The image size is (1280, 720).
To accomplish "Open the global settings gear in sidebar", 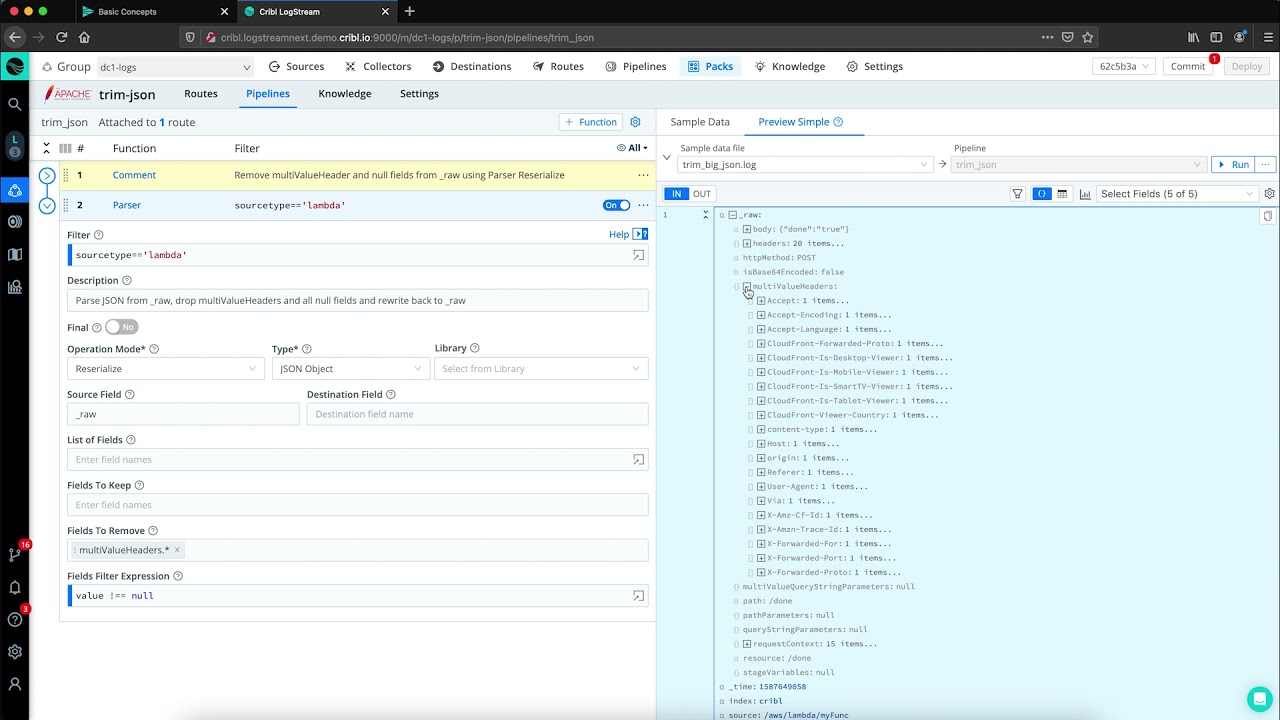I will point(15,652).
